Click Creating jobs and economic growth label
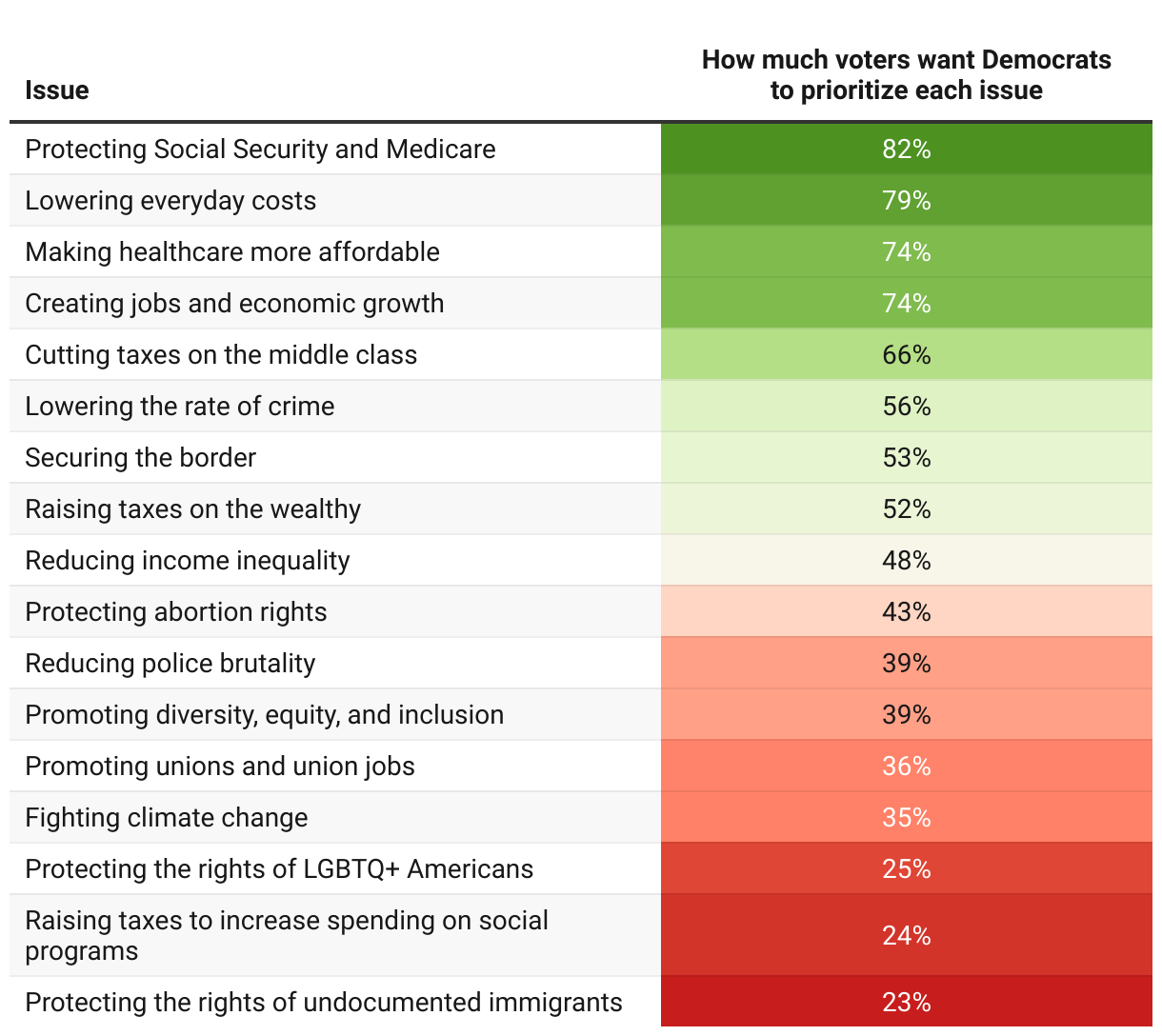The height and width of the screenshot is (1036, 1162). pos(234,304)
